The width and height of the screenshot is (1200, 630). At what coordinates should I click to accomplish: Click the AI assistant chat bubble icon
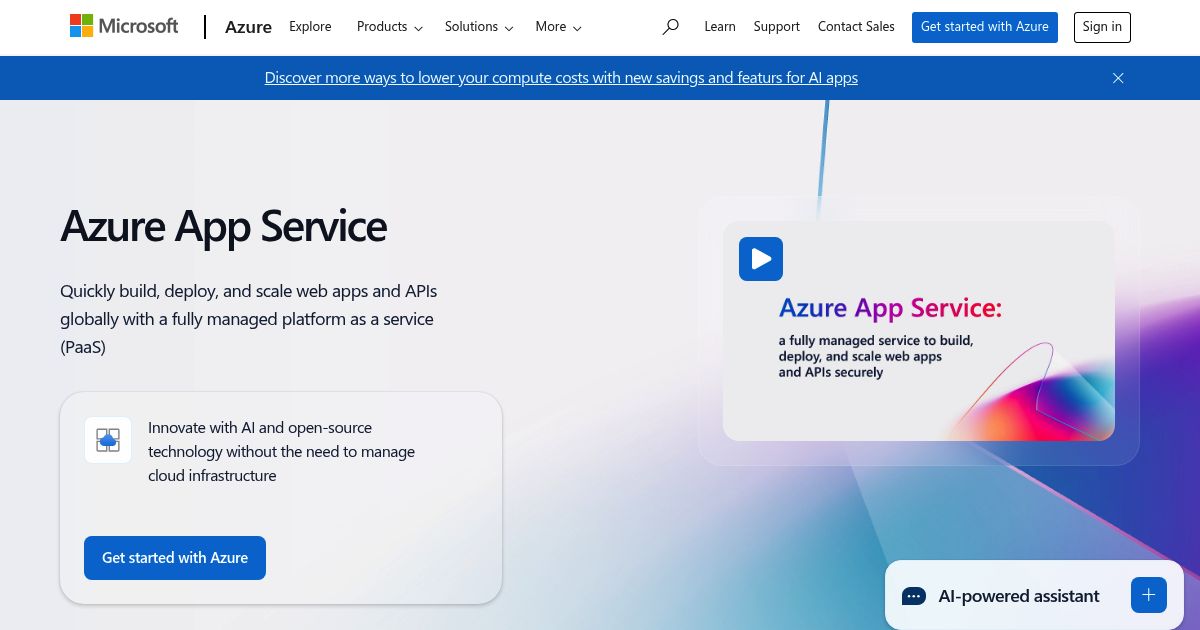[913, 596]
